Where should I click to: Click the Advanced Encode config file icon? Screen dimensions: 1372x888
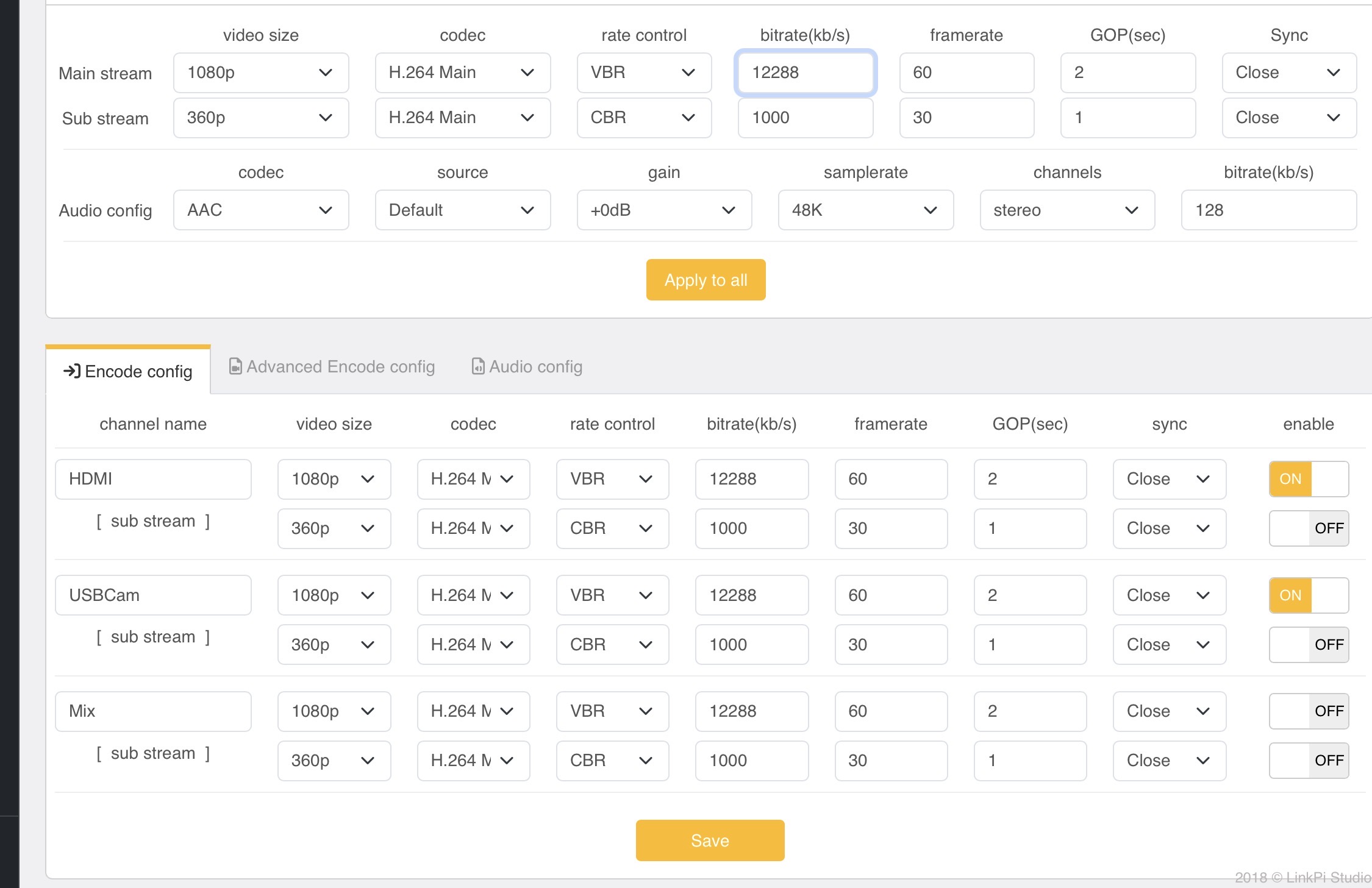coord(235,366)
